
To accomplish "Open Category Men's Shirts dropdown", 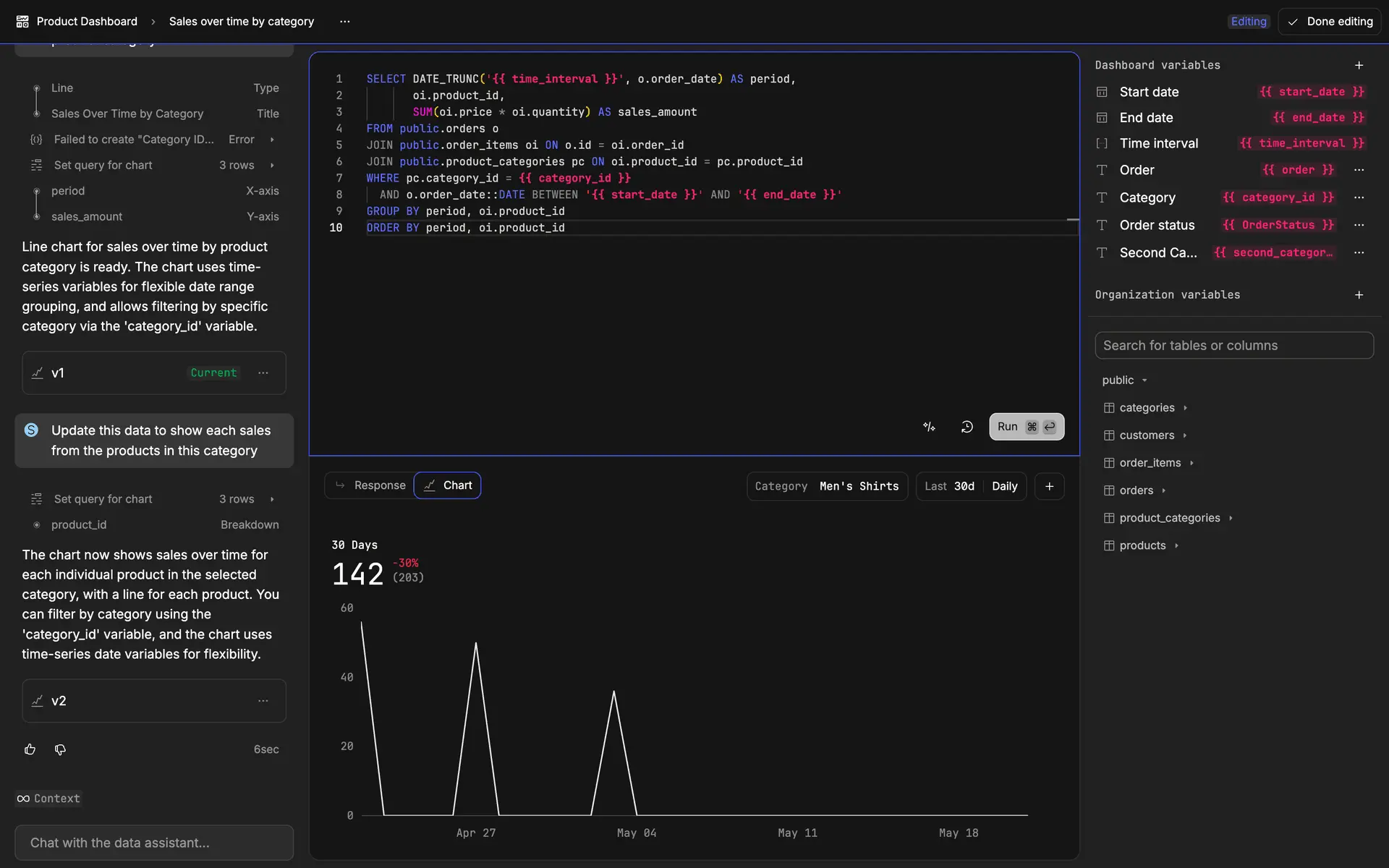I will point(827,486).
